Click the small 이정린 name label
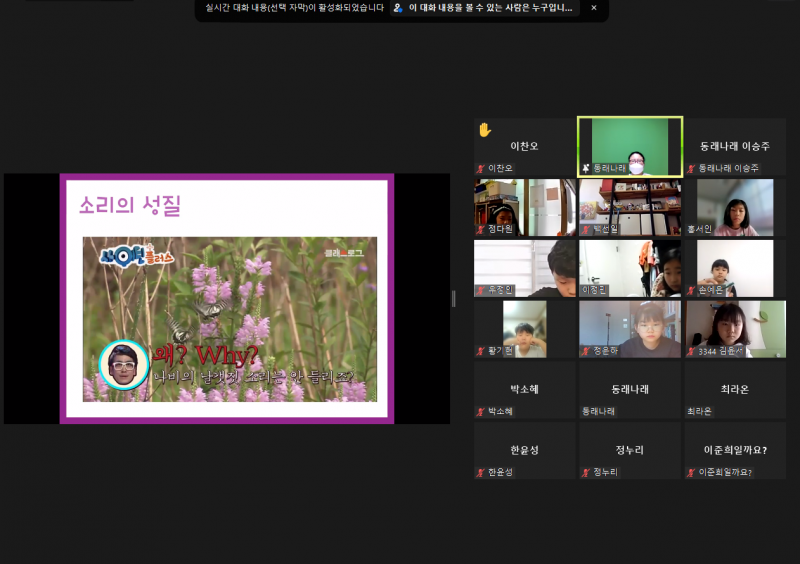The width and height of the screenshot is (800, 564). pos(594,290)
